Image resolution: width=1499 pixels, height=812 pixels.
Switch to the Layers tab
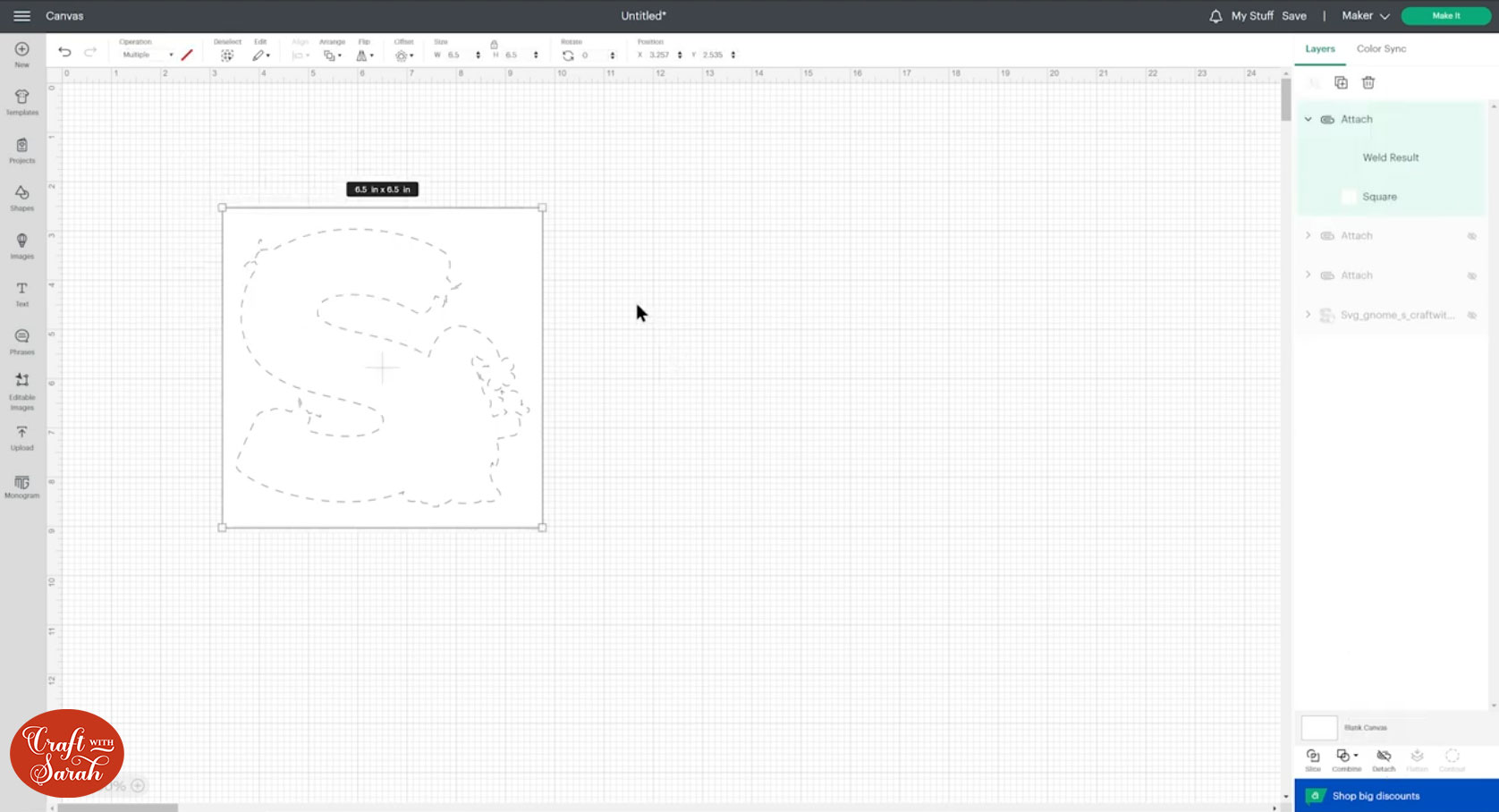1320,49
